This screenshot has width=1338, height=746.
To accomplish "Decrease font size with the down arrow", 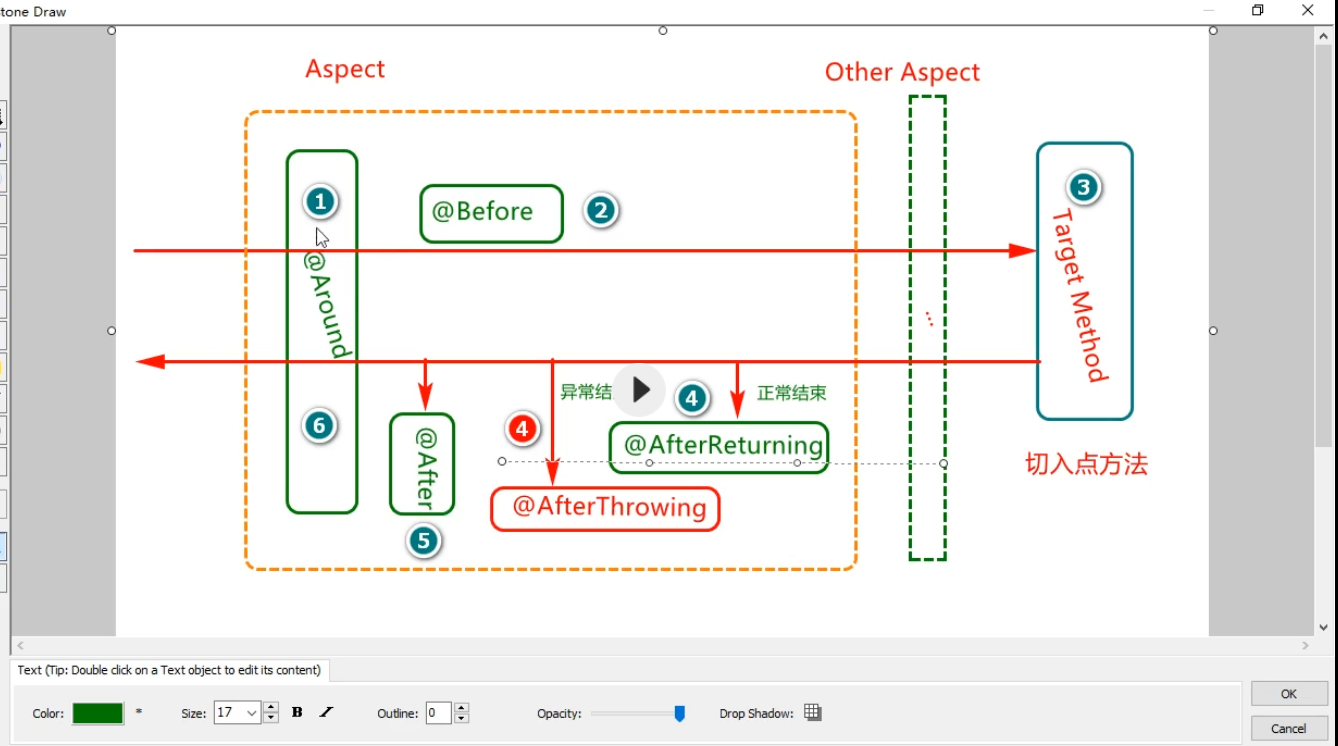I will (271, 719).
